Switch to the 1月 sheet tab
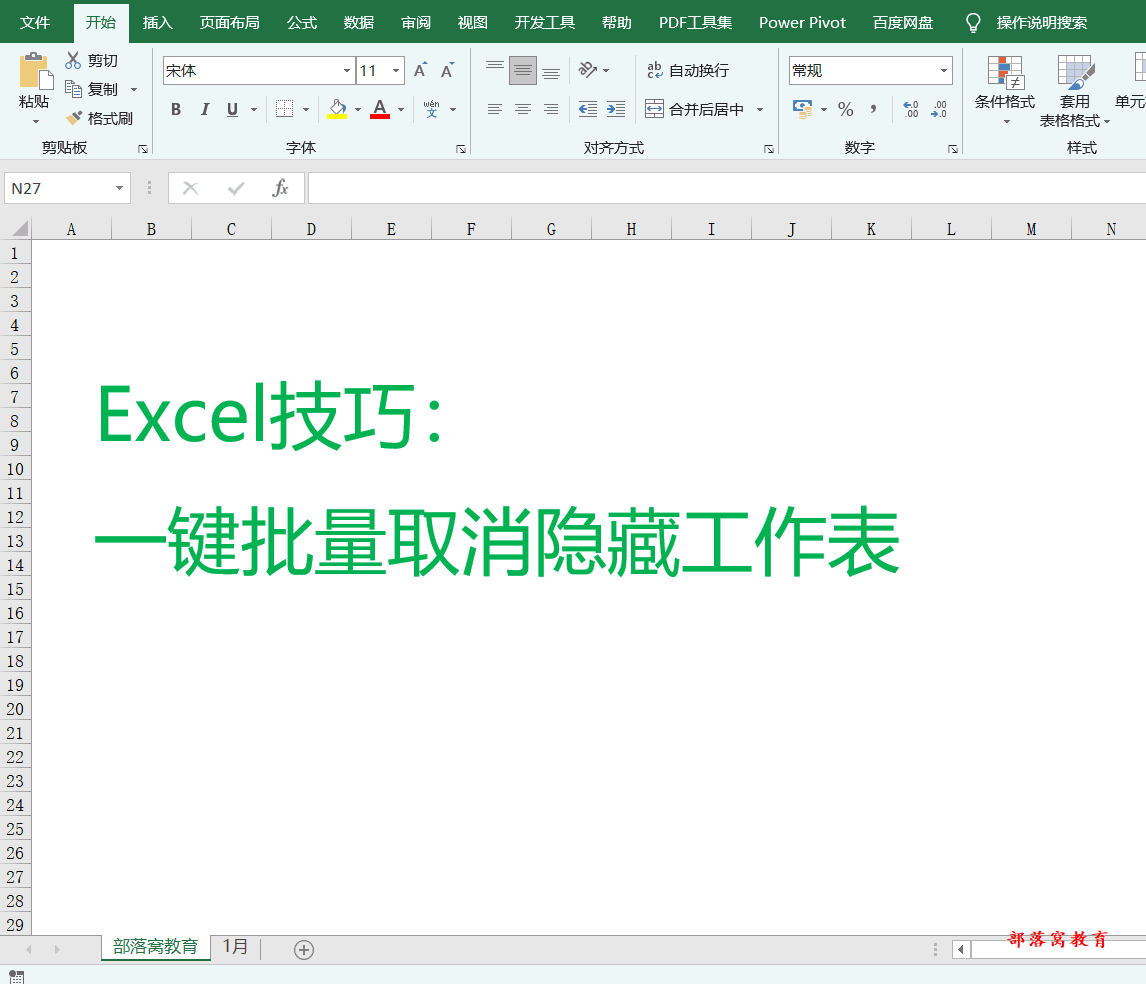 [235, 947]
